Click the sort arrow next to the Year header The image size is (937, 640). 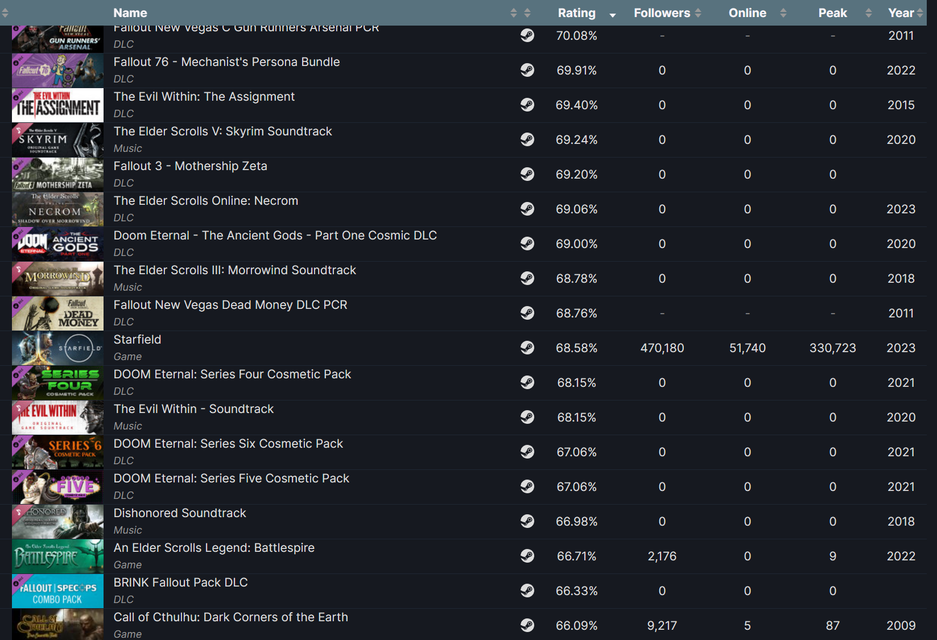tap(920, 13)
